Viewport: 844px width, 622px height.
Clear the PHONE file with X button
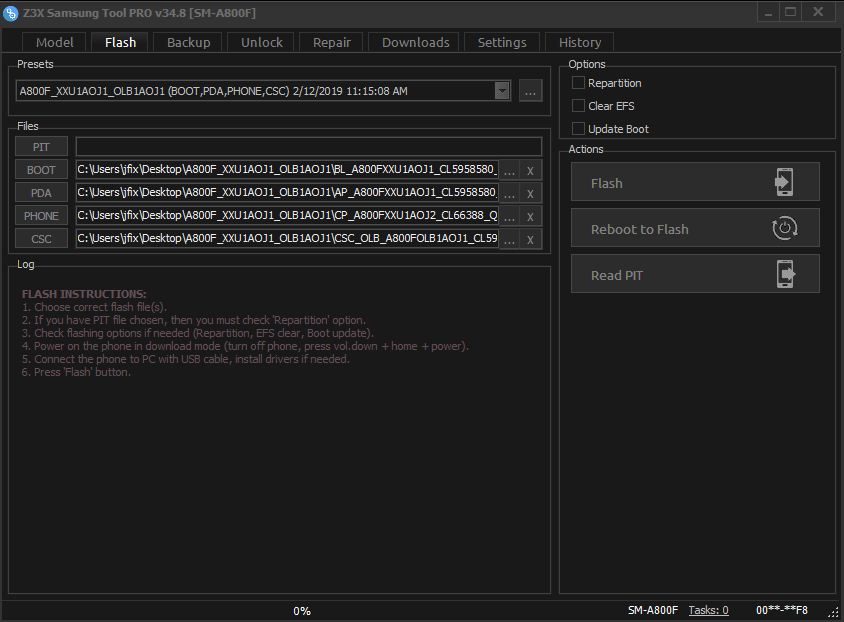point(531,216)
